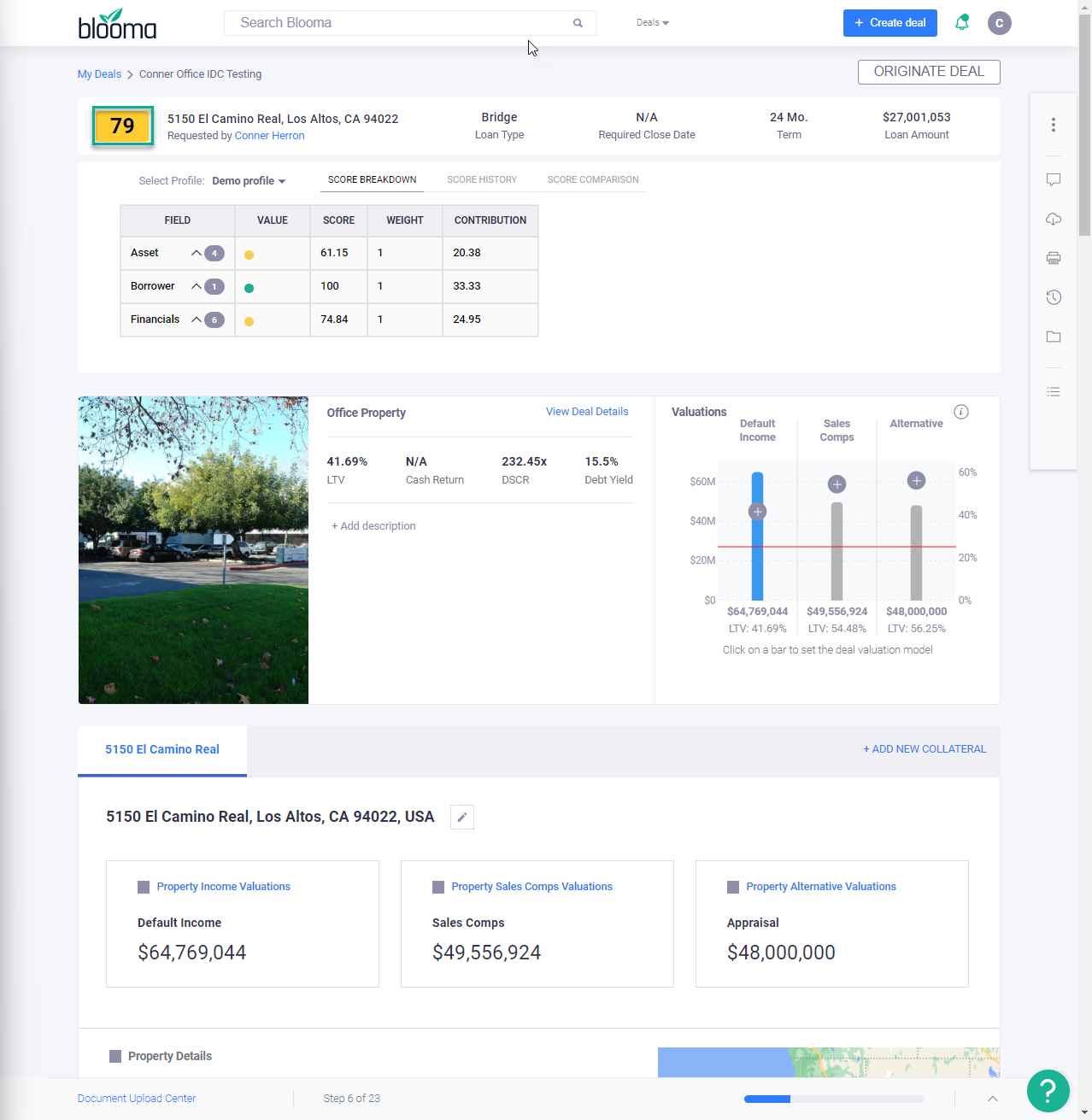Viewport: 1092px width, 1120px height.
Task: Click the cloud download icon
Action: pos(1054,219)
